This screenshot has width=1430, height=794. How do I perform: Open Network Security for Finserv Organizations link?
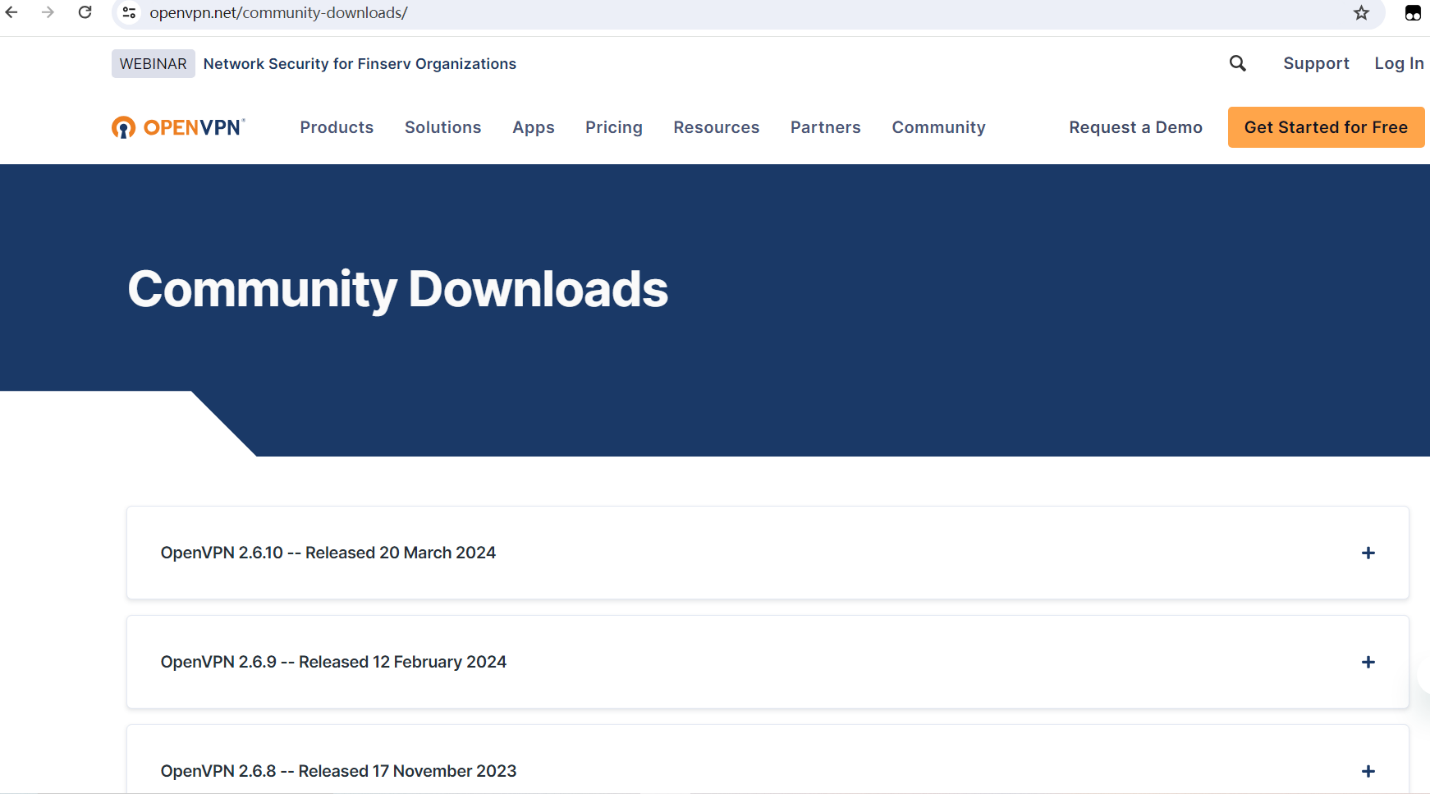(x=360, y=63)
